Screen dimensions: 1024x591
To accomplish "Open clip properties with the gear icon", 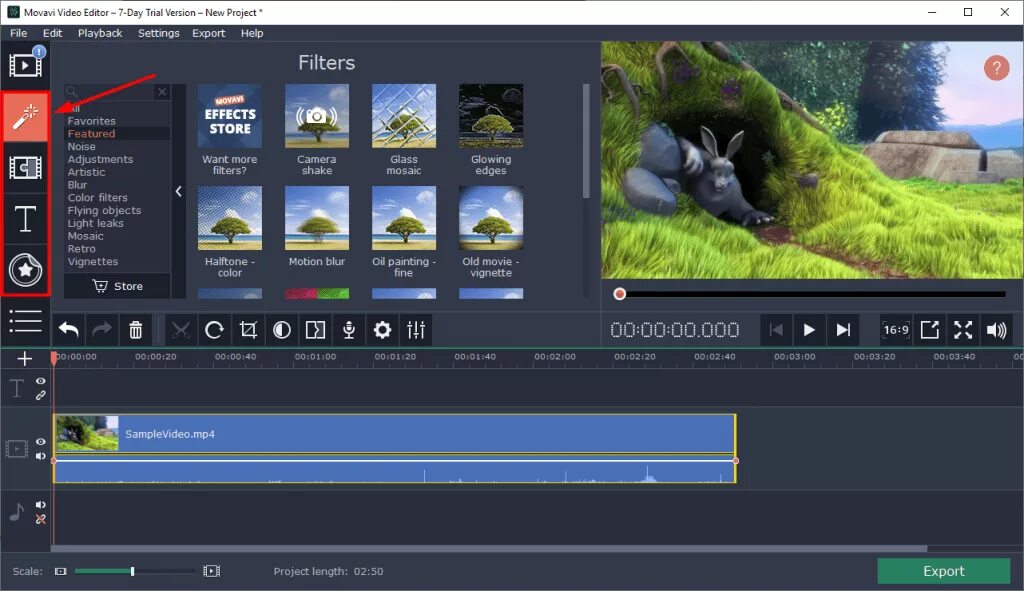I will [382, 330].
